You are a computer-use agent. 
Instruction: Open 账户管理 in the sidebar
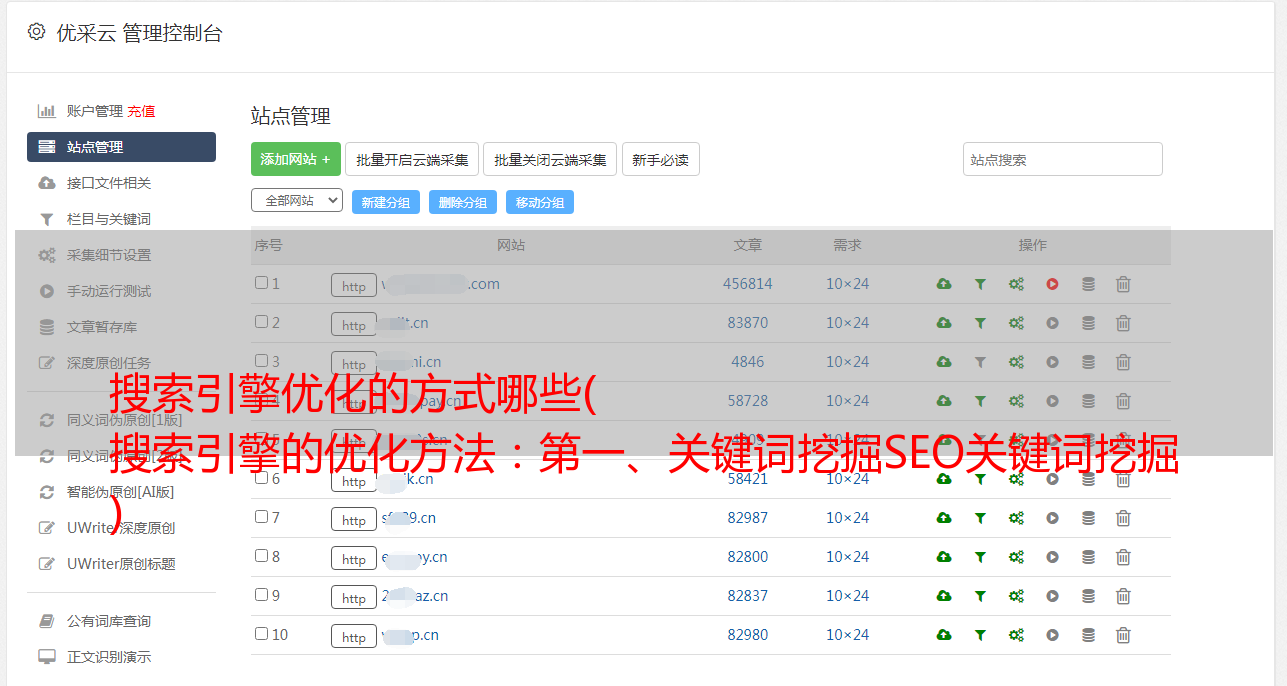tap(94, 111)
